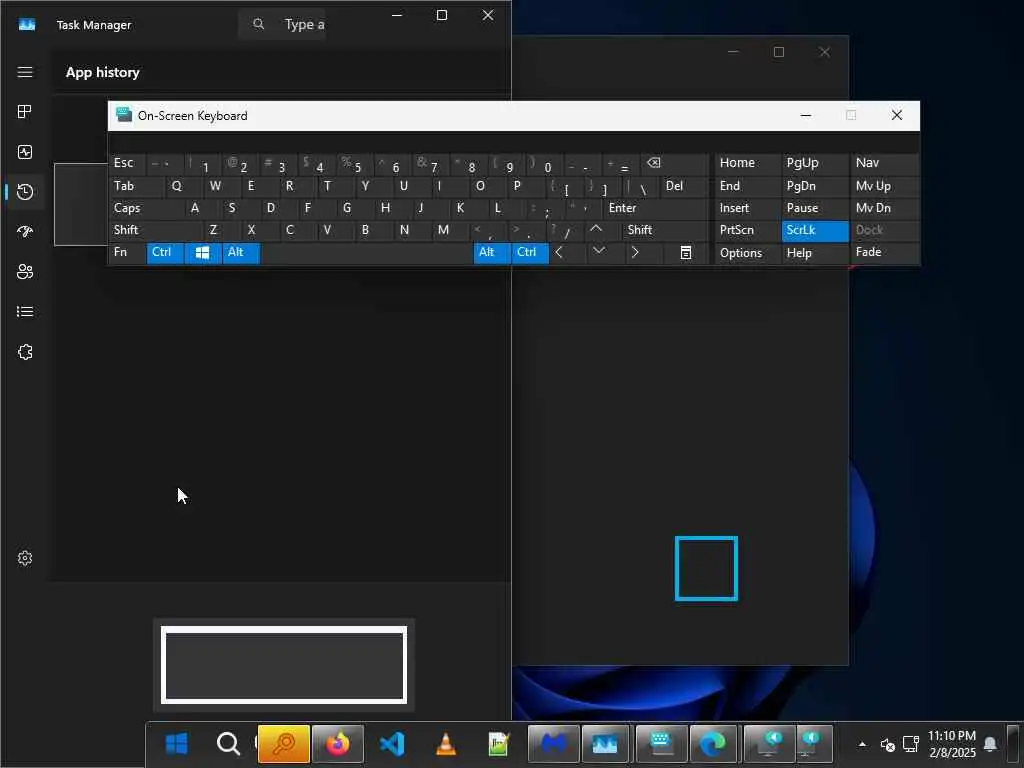Viewport: 1024px width, 768px height.
Task: Open Firefox from the taskbar
Action: tap(338, 744)
